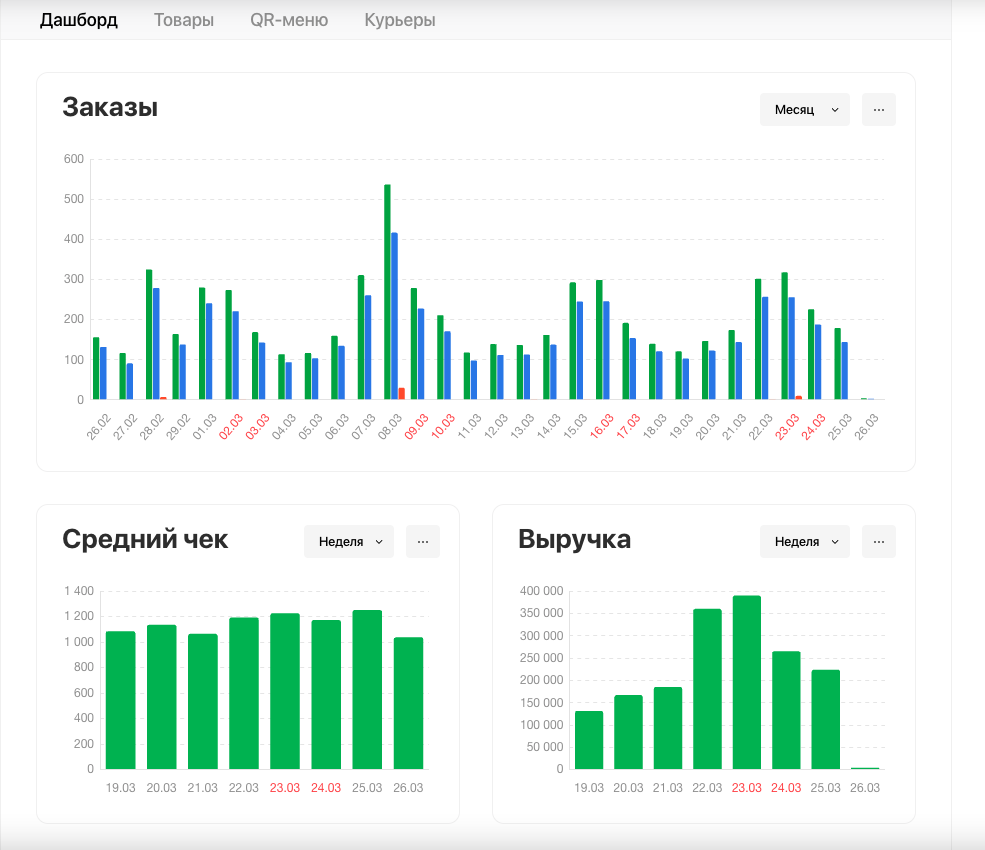This screenshot has width=985, height=850.
Task: Expand the Неделя dropdown in Средний чек
Action: 349,542
